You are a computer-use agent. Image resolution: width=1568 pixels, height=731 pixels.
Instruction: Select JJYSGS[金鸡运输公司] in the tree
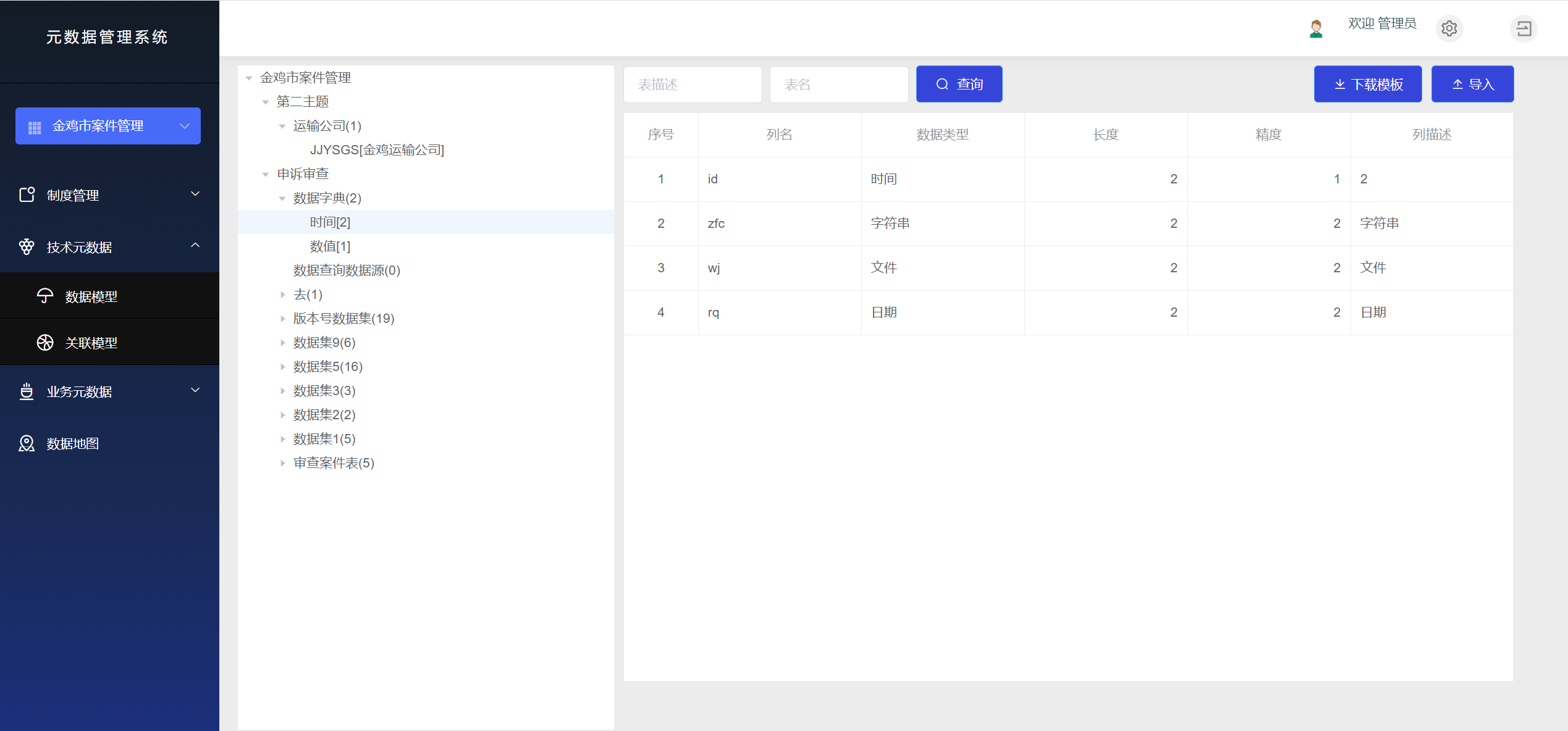(377, 150)
